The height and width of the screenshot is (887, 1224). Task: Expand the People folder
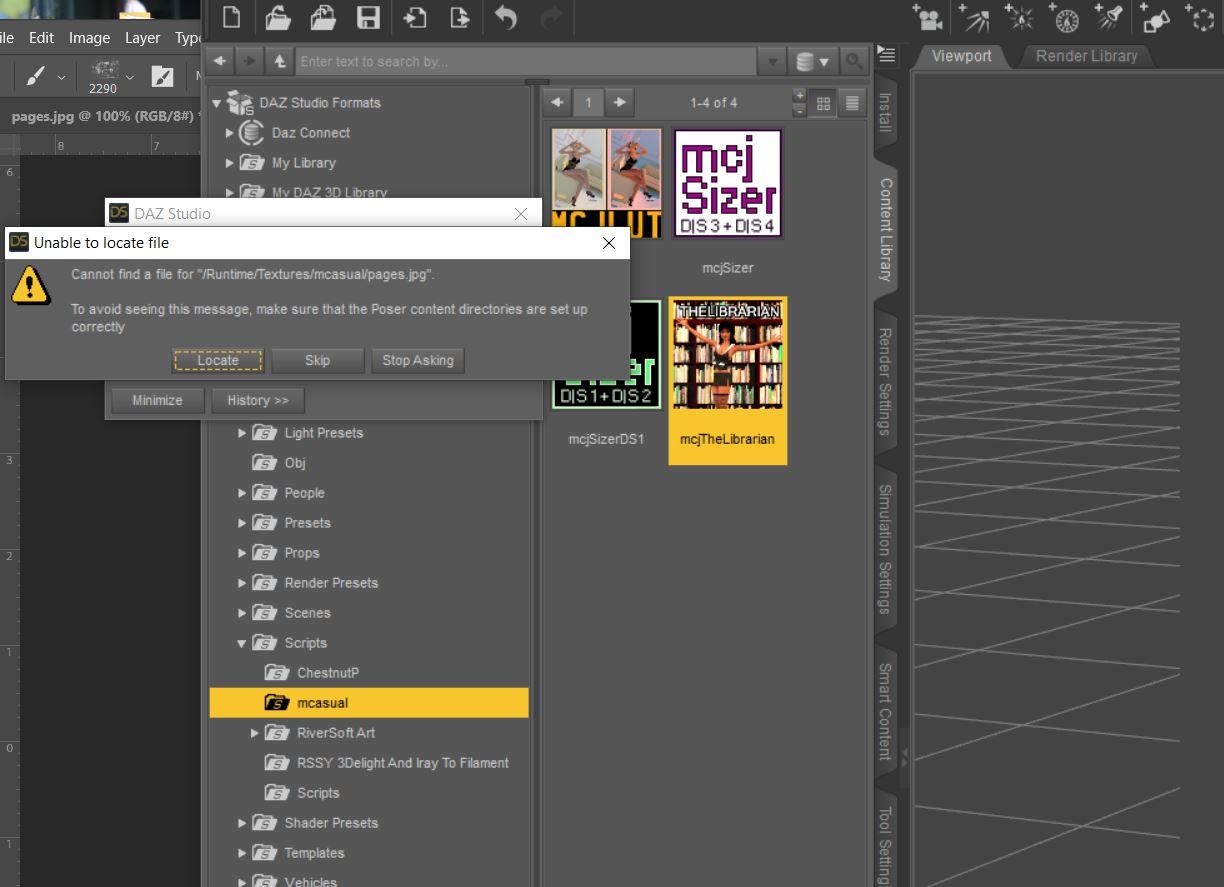[241, 493]
